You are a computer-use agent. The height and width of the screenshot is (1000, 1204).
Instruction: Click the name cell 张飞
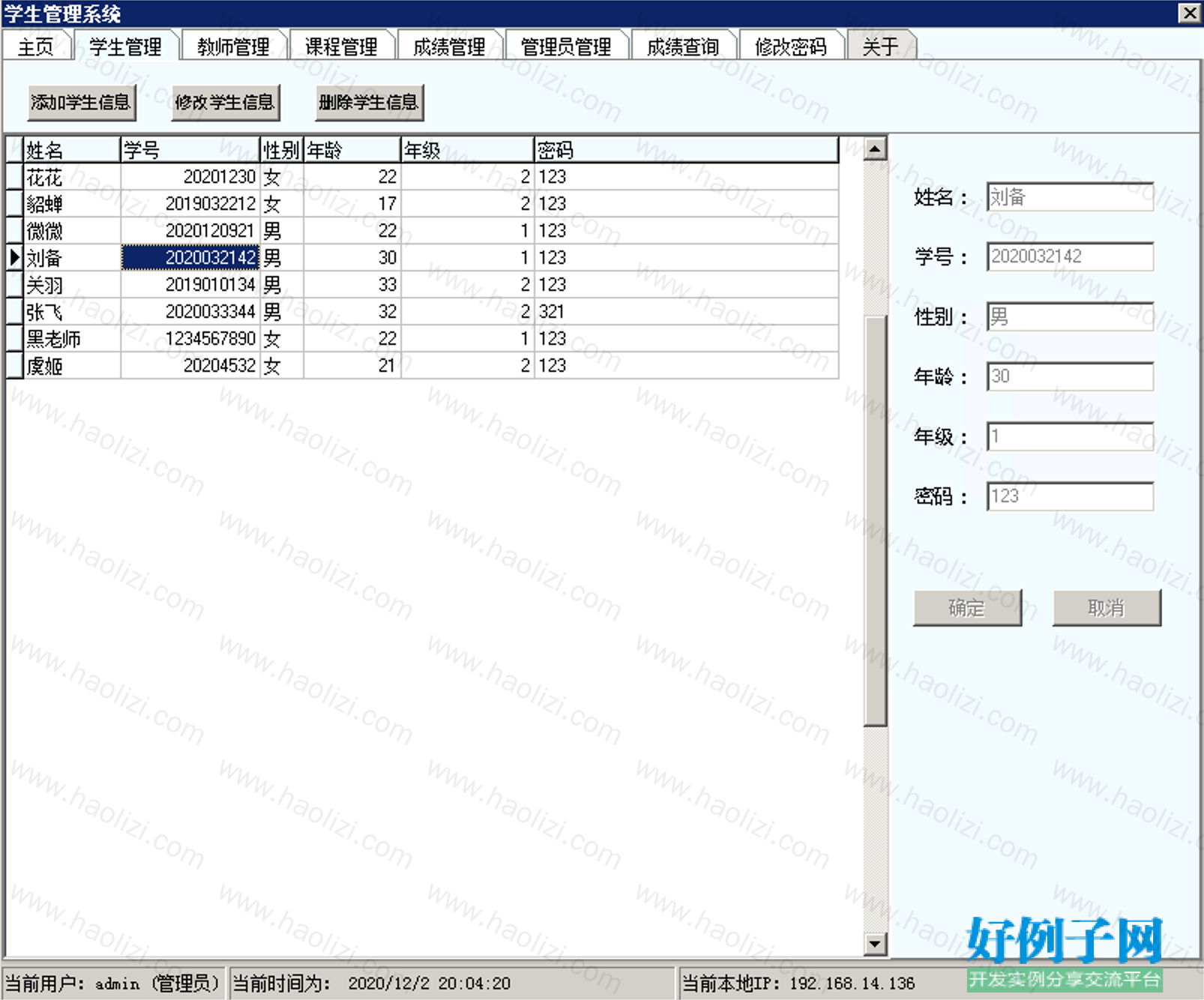(72, 312)
